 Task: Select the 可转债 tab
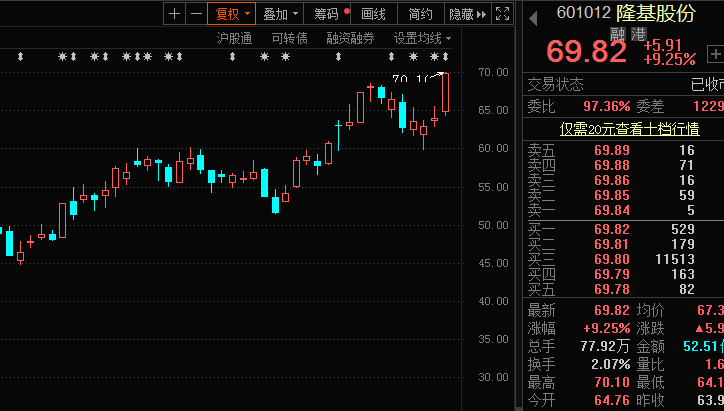(x=289, y=38)
